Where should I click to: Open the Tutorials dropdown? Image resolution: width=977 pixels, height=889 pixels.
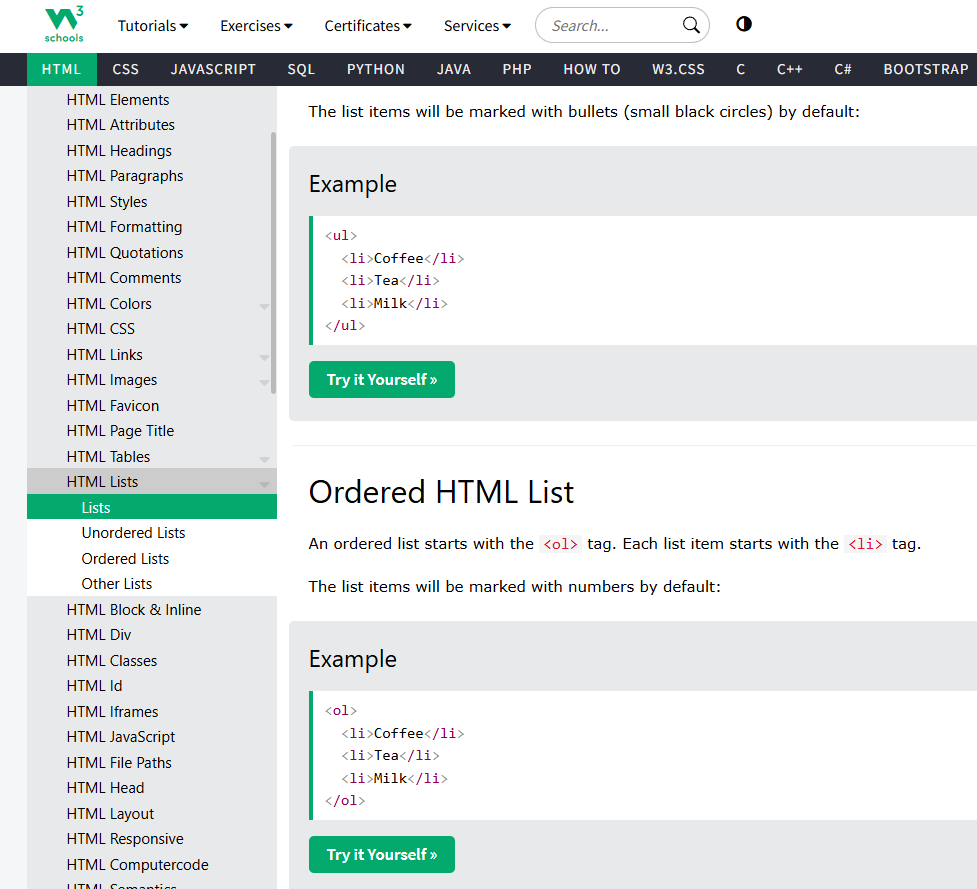[153, 26]
